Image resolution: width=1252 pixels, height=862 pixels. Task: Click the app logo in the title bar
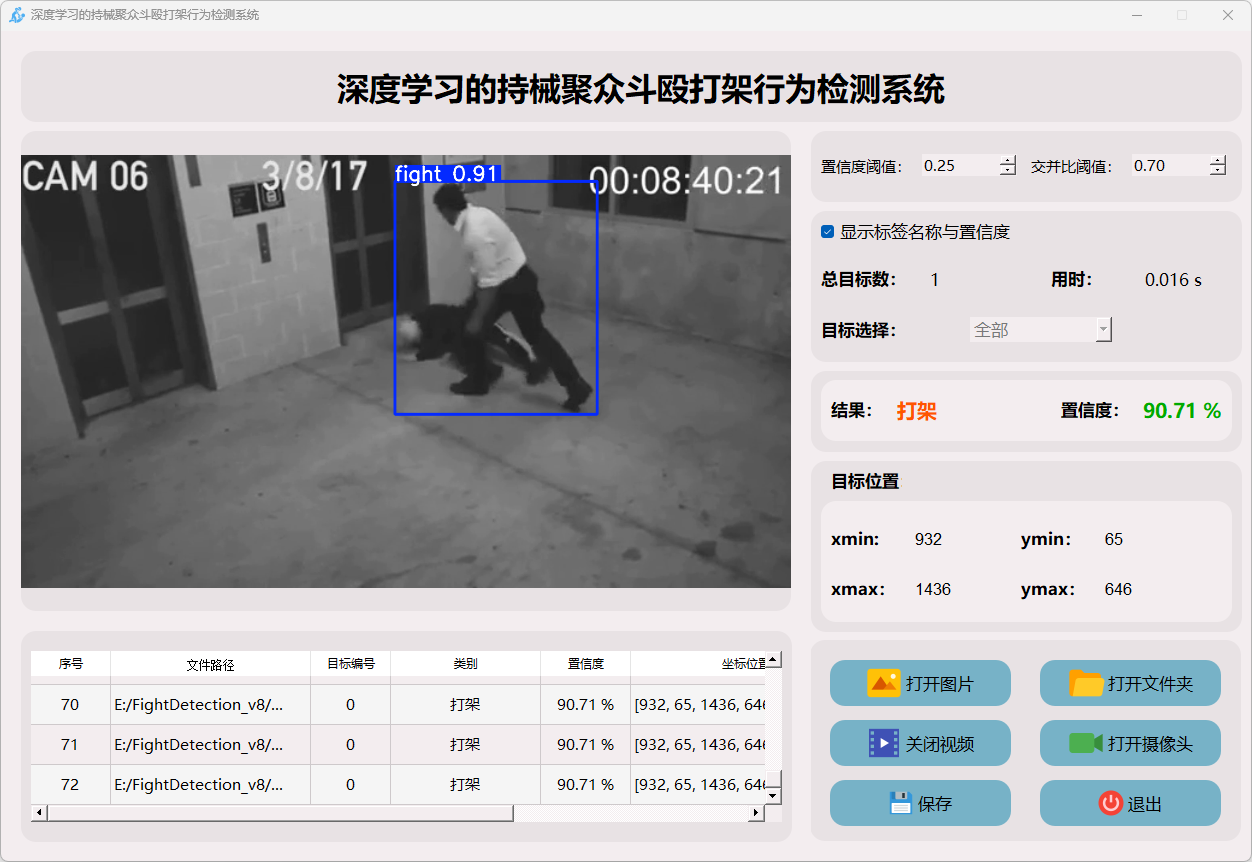click(16, 15)
